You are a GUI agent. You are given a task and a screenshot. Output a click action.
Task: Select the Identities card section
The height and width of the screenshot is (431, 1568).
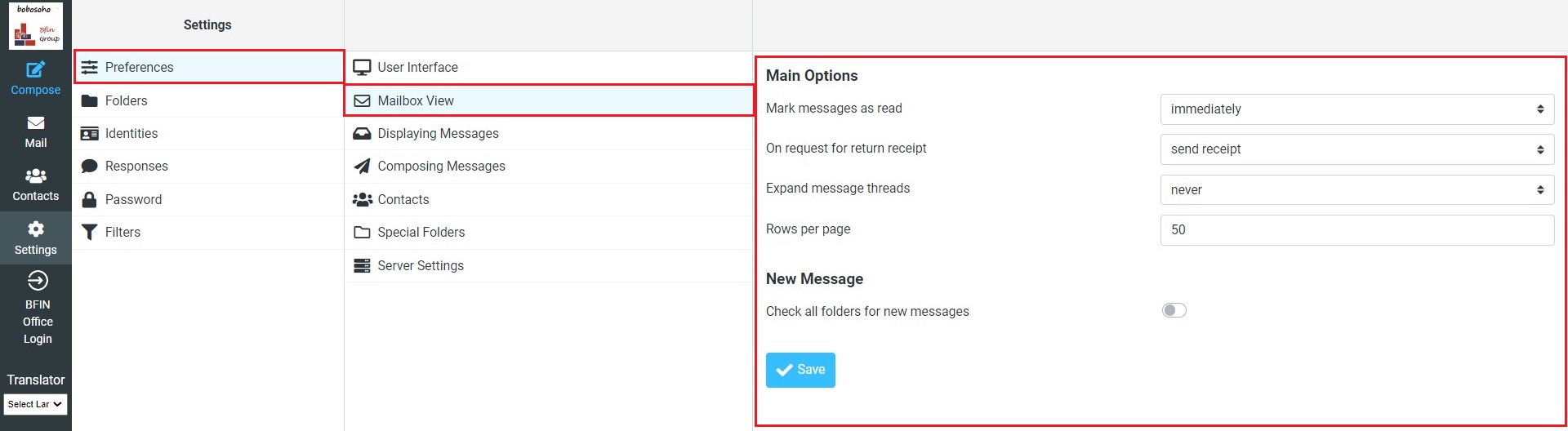(x=131, y=133)
